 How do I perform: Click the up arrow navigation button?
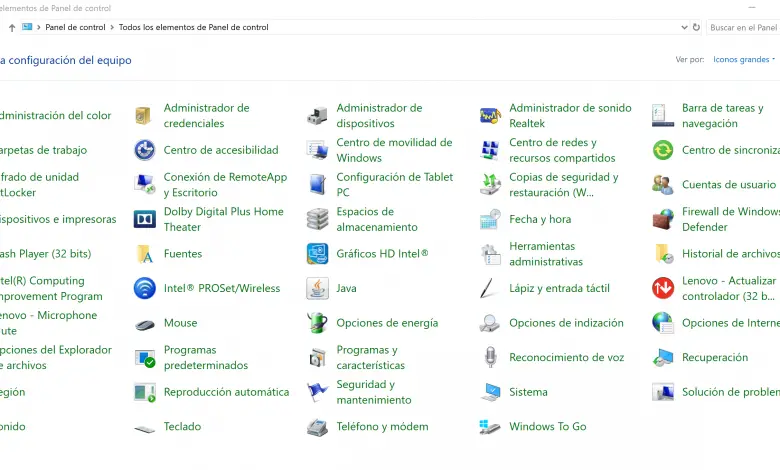12,28
